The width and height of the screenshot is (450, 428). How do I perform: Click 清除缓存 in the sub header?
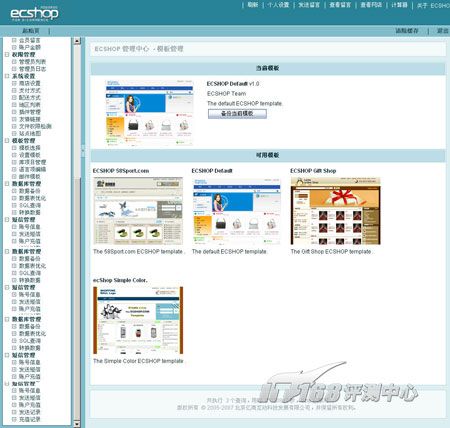click(x=407, y=31)
